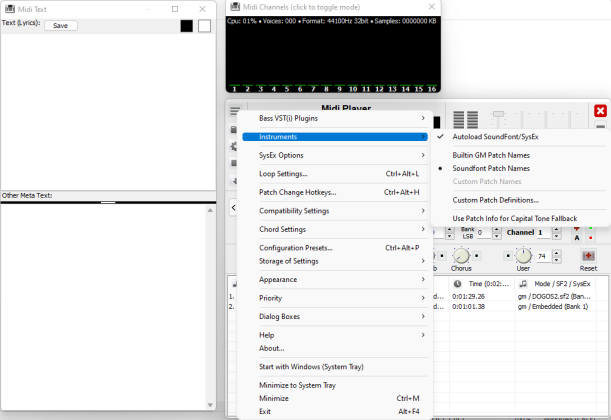
Task: Increase Bank LSB value with up arrow
Action: point(496,229)
